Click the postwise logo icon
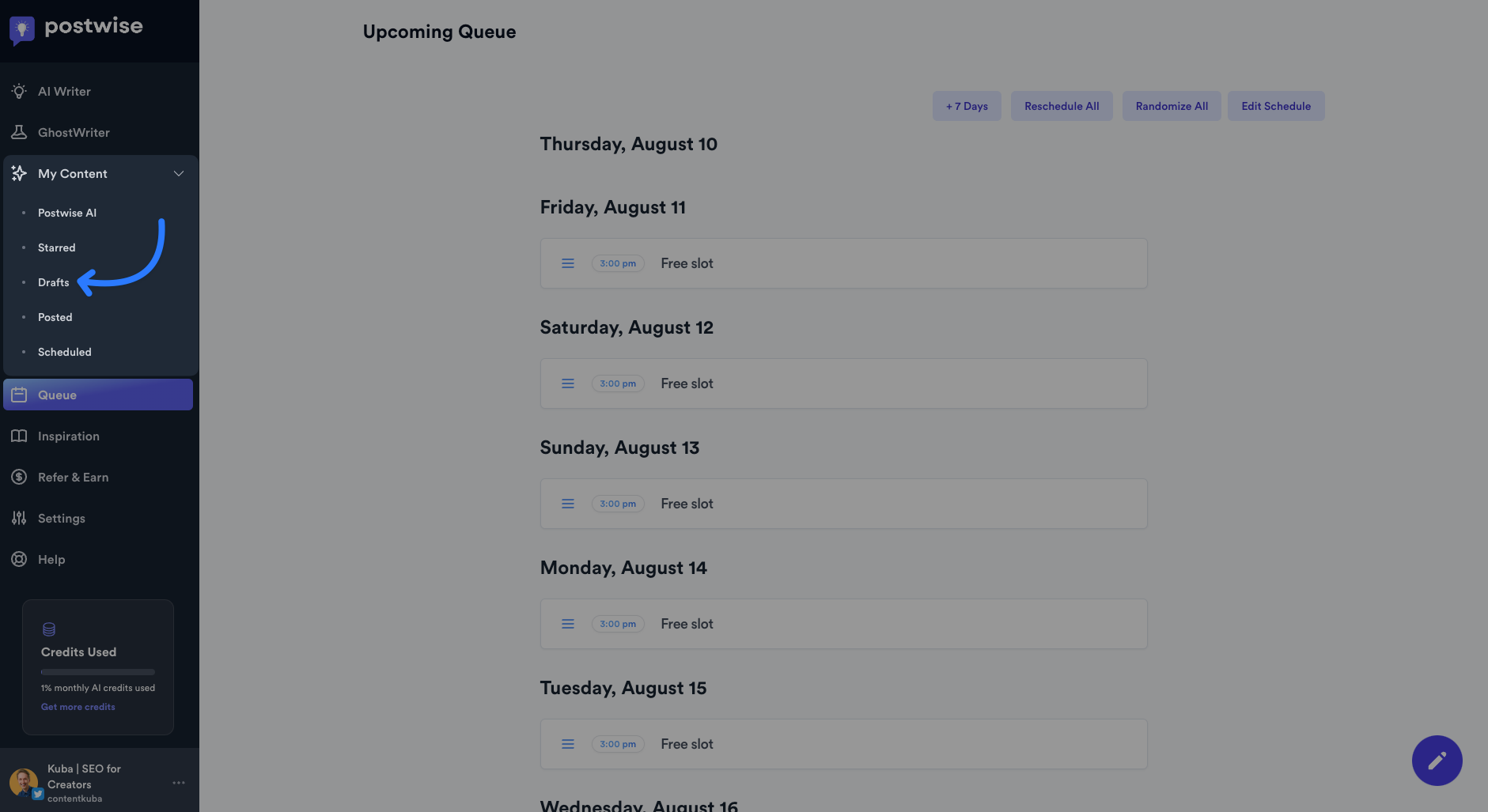1488x812 pixels. click(22, 29)
